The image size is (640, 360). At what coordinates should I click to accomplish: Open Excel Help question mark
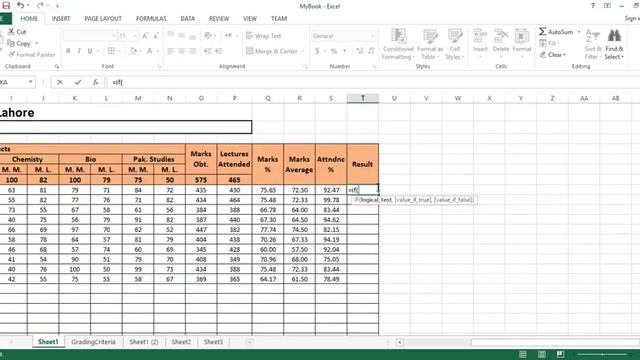[x=592, y=6]
